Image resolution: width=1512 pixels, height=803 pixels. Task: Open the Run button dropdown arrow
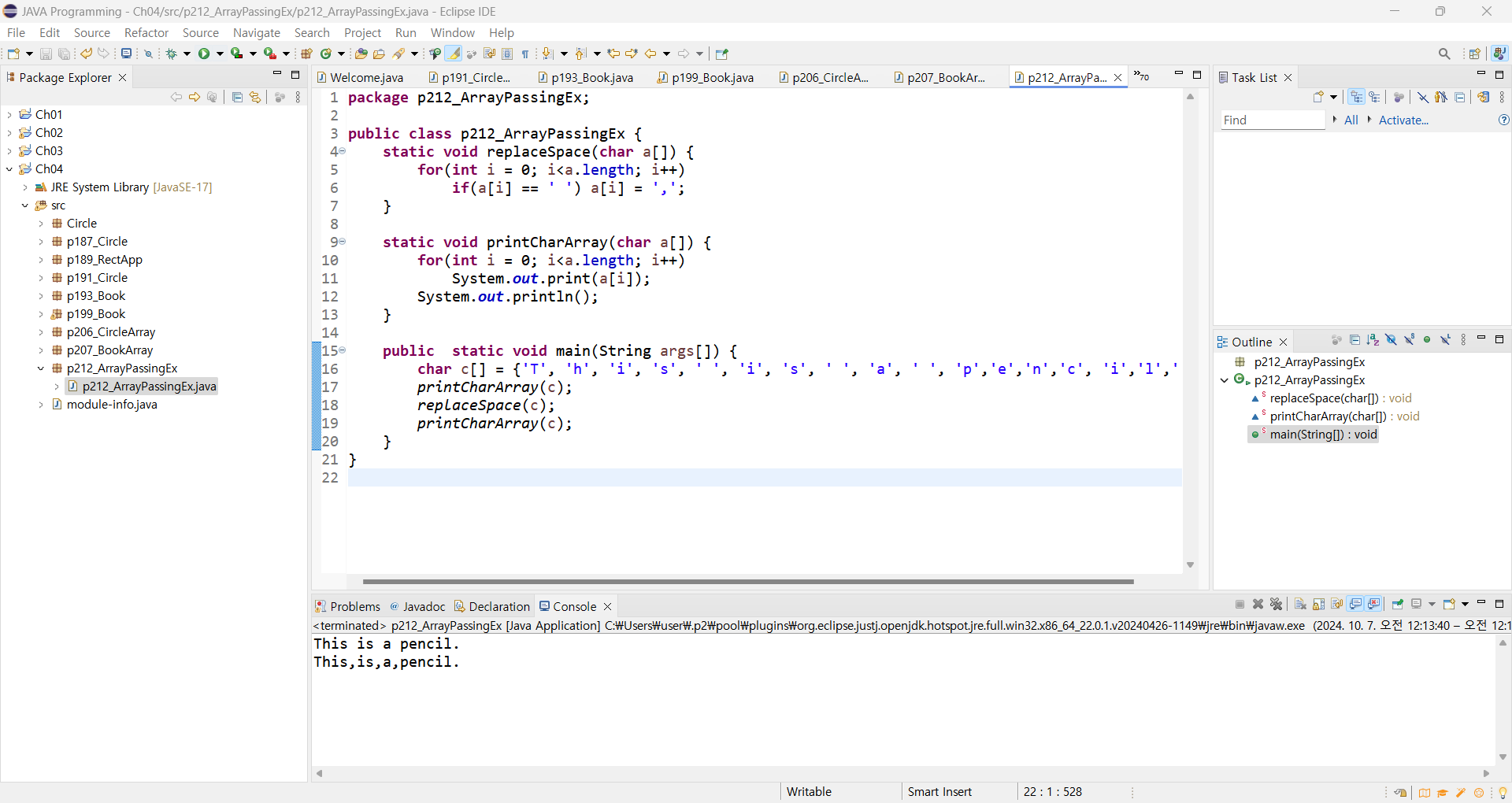coord(220,54)
